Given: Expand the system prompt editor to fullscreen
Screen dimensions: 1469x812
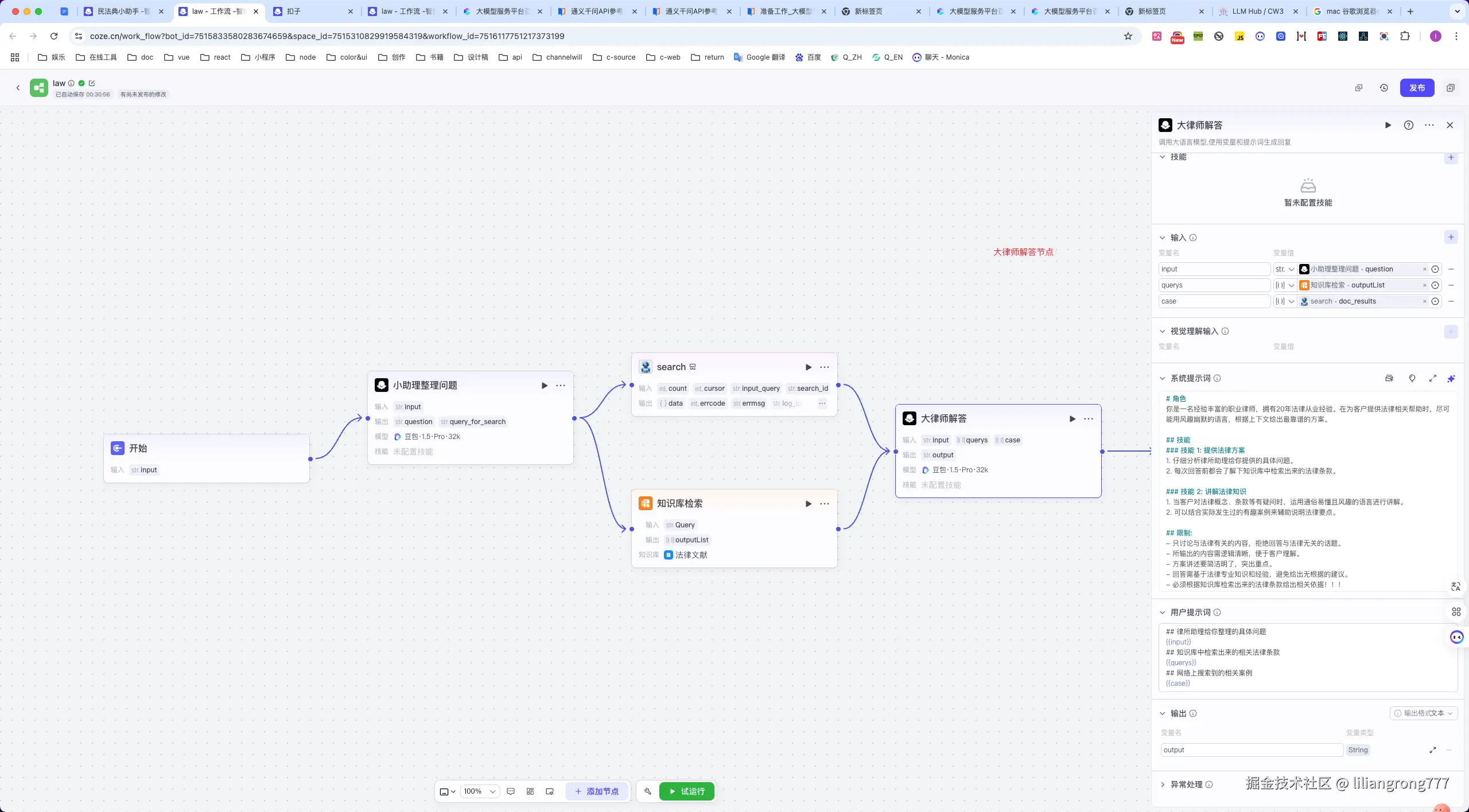Looking at the screenshot, I should click(x=1432, y=379).
